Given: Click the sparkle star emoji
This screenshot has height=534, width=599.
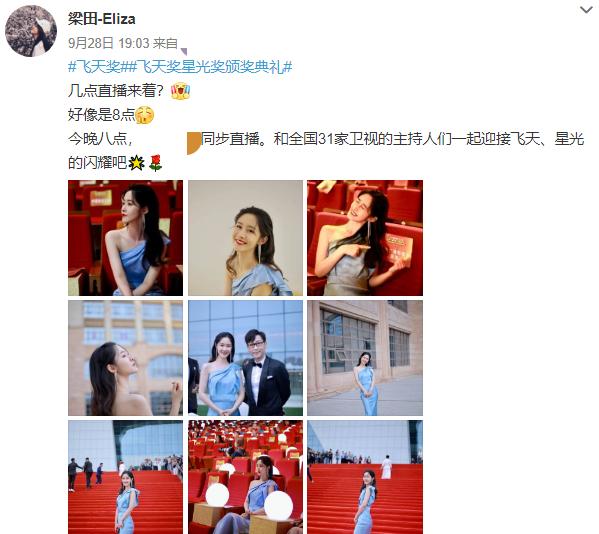Looking at the screenshot, I should click(x=136, y=163).
